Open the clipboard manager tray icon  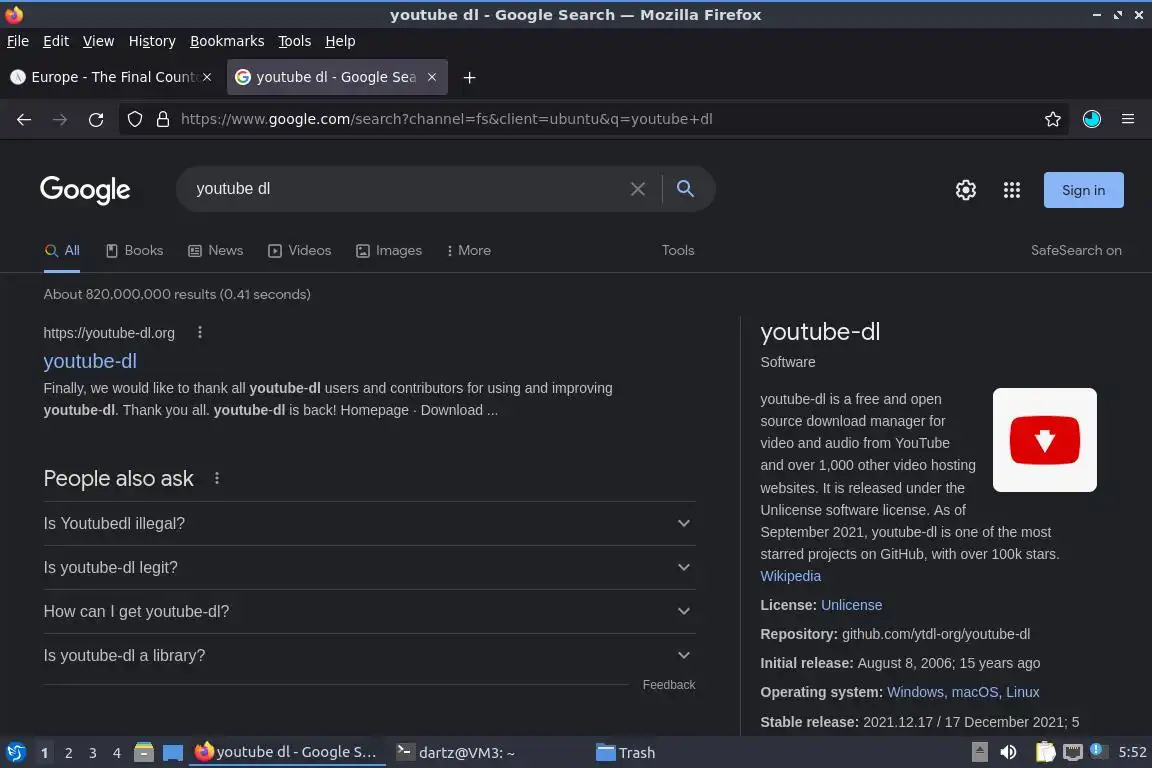1045,753
